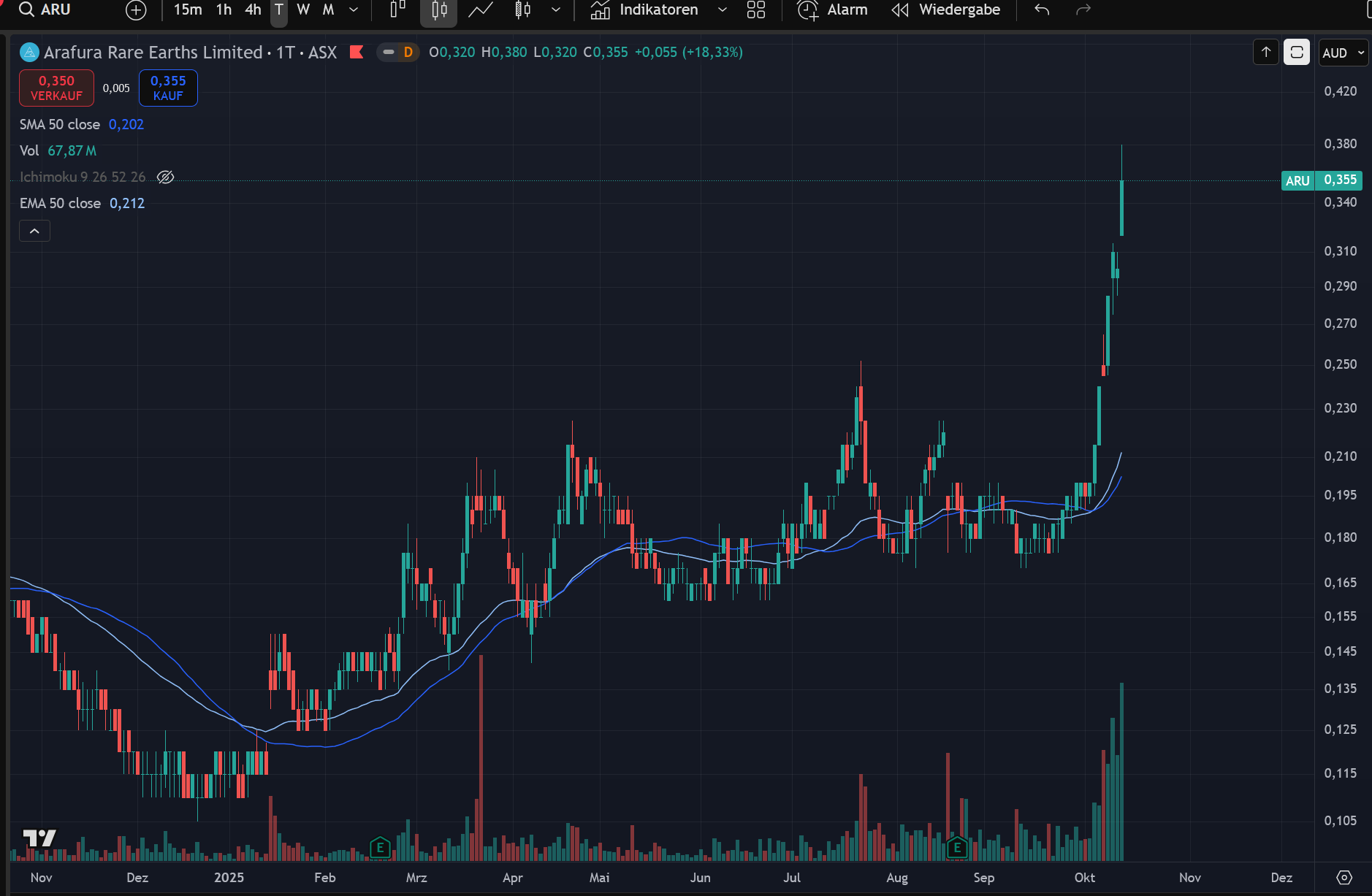Click the 0,355 KAUF buy button

[x=168, y=88]
